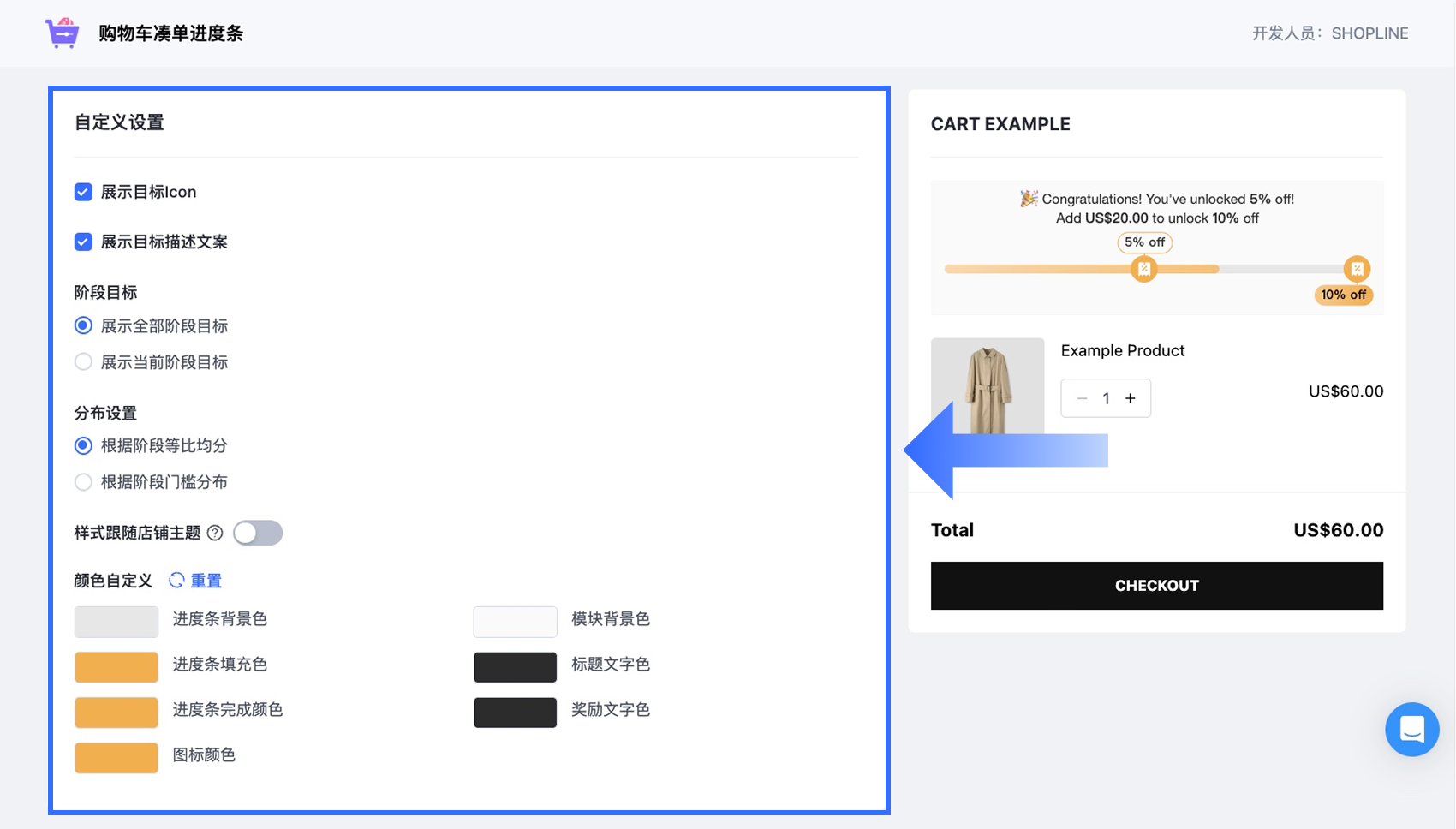Click the CART EXAMPLE heading

[1000, 124]
